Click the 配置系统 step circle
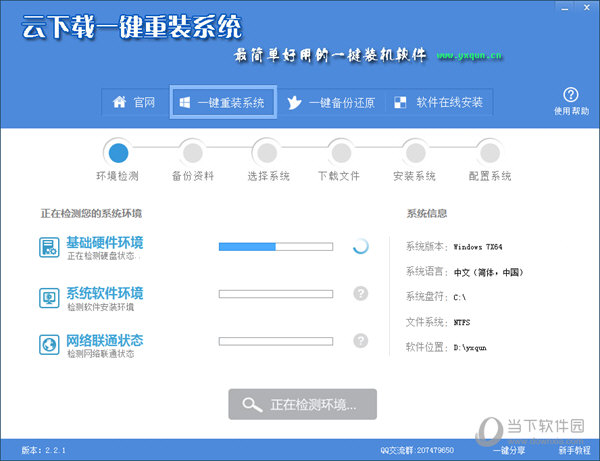 pyautogui.click(x=490, y=153)
